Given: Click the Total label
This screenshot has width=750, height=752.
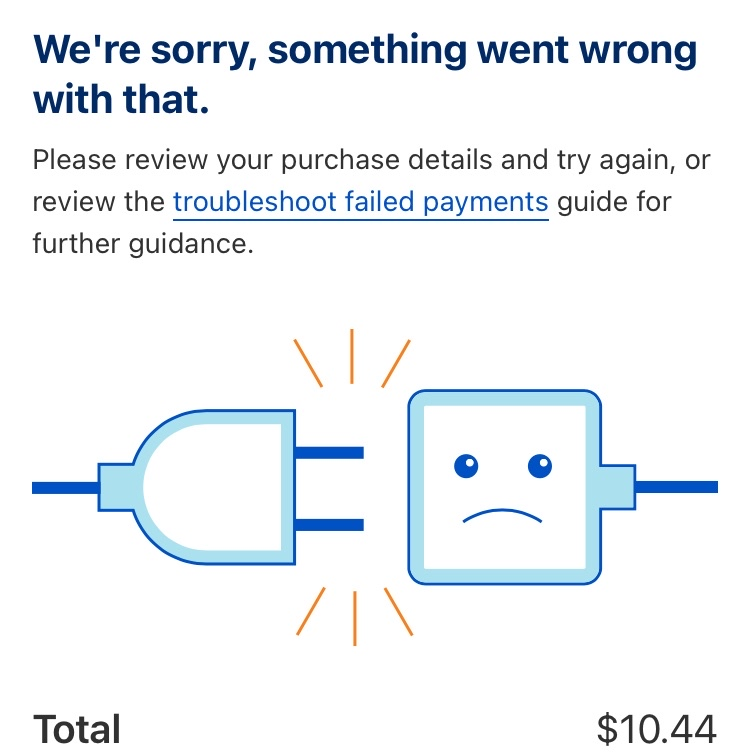Looking at the screenshot, I should coord(77,729).
